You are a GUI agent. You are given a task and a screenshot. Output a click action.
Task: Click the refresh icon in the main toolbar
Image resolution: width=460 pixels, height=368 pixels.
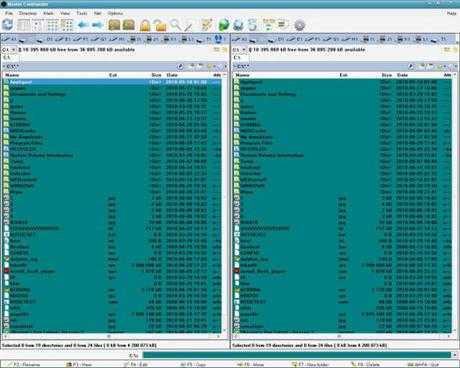coord(7,25)
